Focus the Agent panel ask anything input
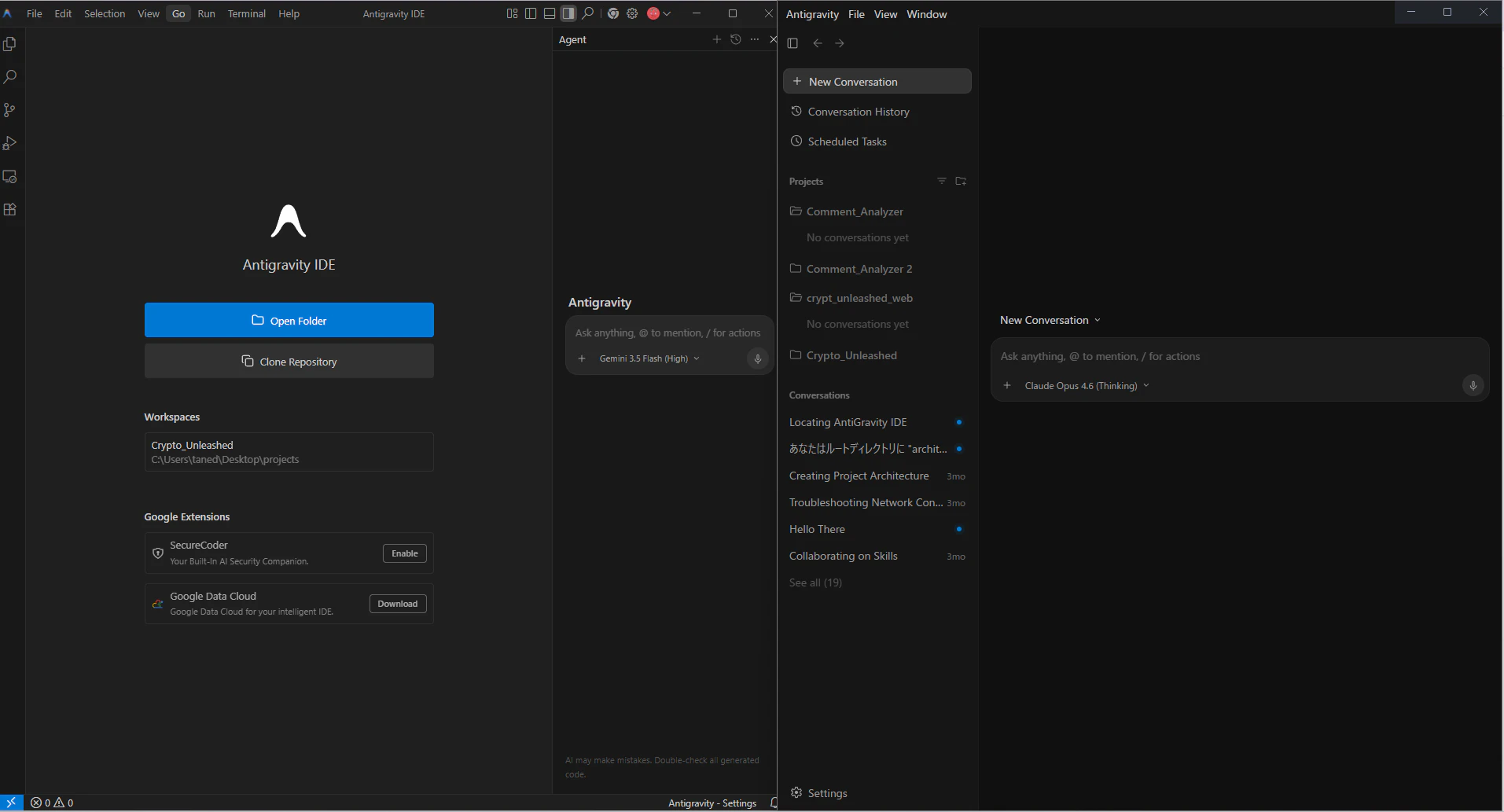This screenshot has width=1504, height=812. coord(668,333)
